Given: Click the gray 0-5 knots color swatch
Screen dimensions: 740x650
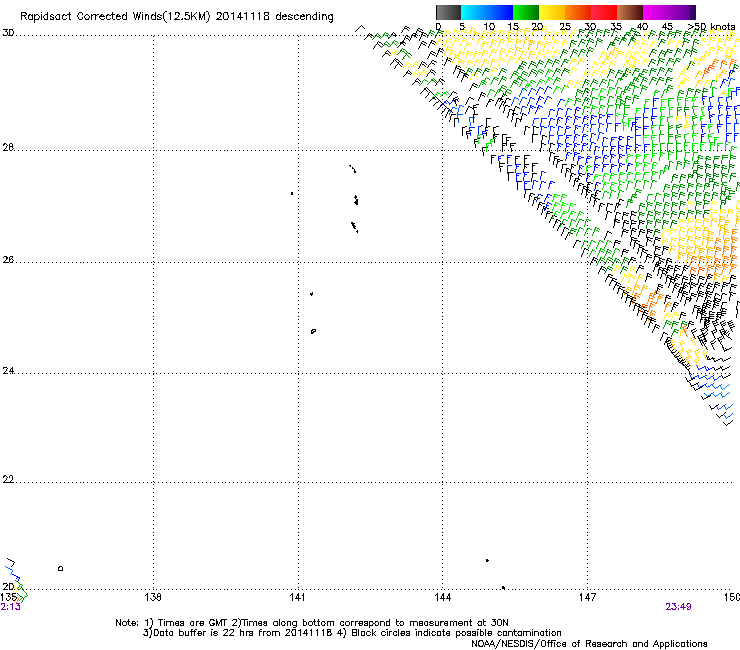Looking at the screenshot, I should pos(448,12).
